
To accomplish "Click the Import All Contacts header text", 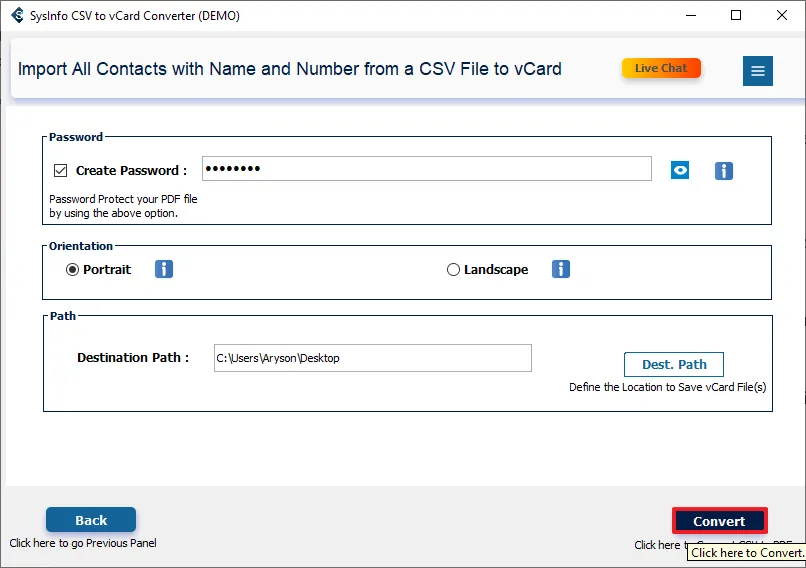I will tap(290, 69).
